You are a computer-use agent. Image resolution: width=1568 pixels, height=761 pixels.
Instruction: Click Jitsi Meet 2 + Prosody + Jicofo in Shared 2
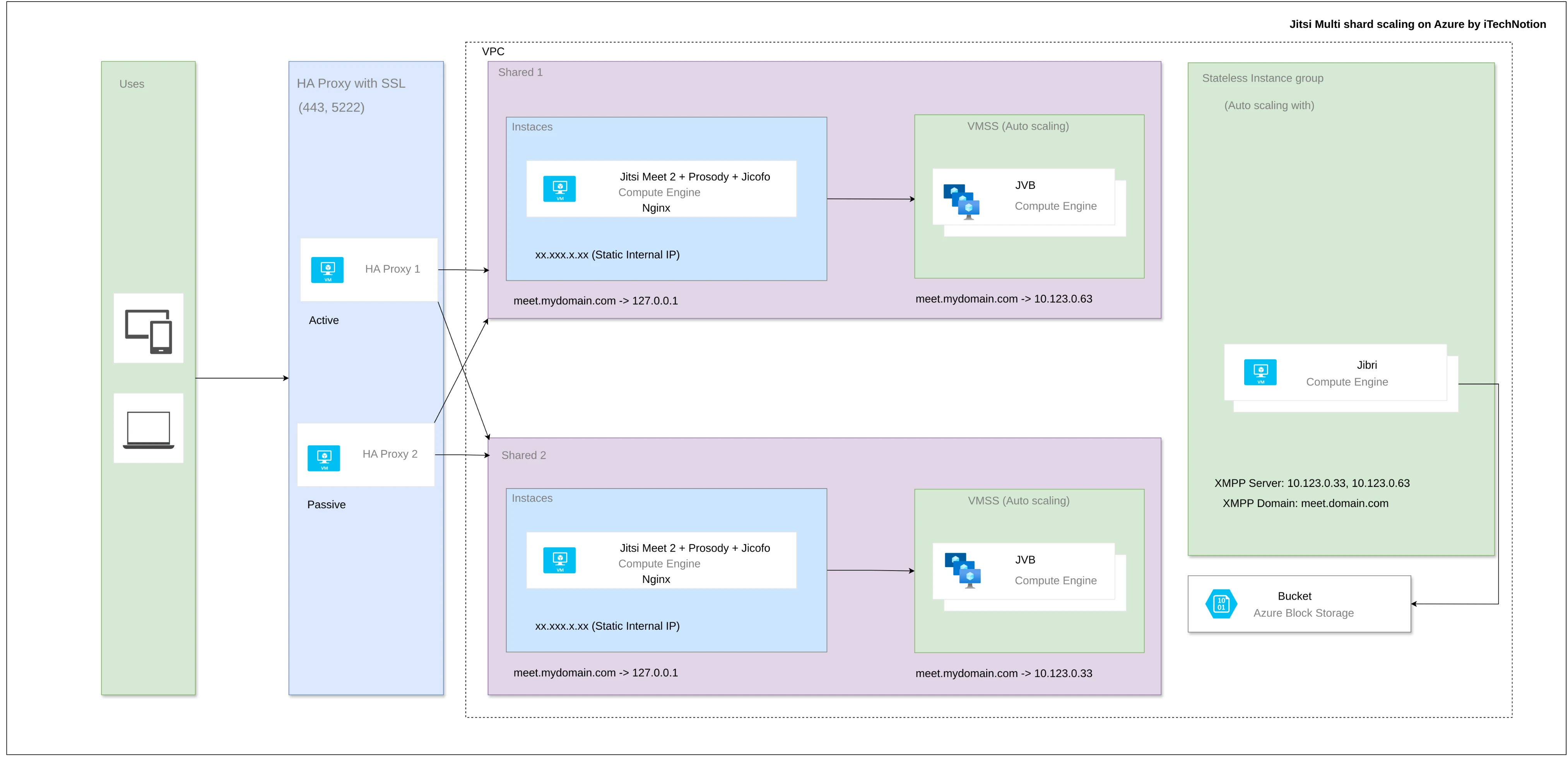click(695, 548)
